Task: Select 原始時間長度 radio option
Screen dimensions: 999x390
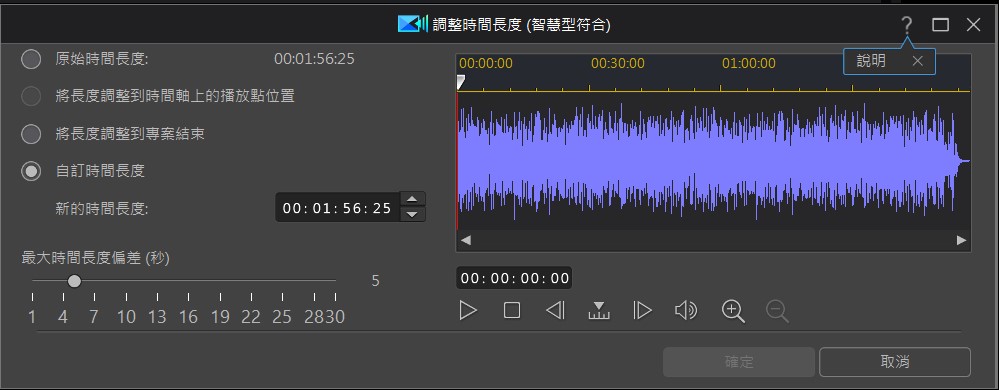Action: (x=31, y=59)
